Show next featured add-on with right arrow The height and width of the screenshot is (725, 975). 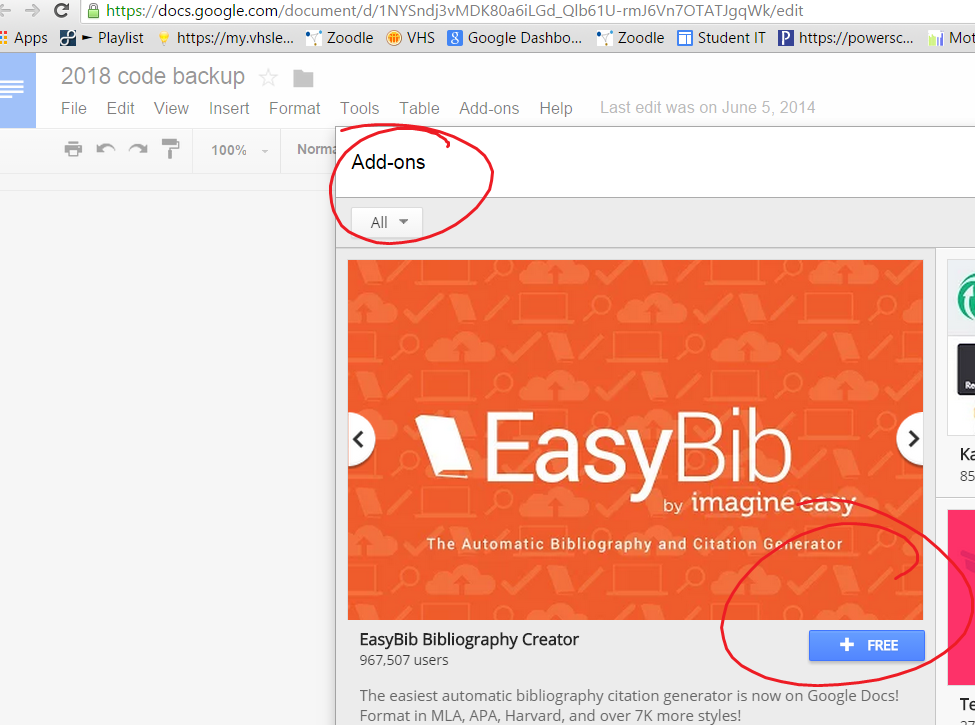coord(911,438)
